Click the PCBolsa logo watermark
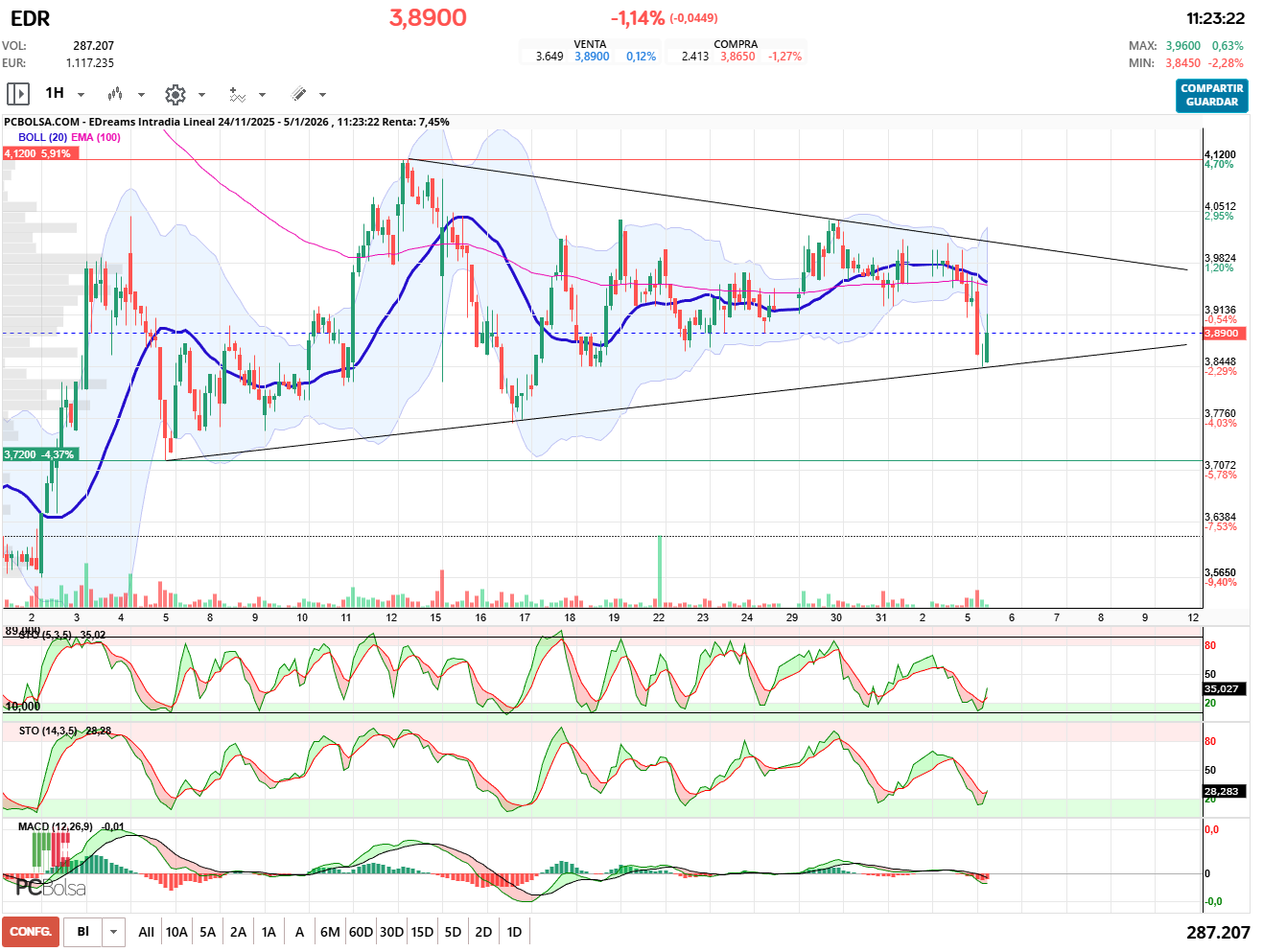Screen dimensions: 1263x952 [x=51, y=888]
